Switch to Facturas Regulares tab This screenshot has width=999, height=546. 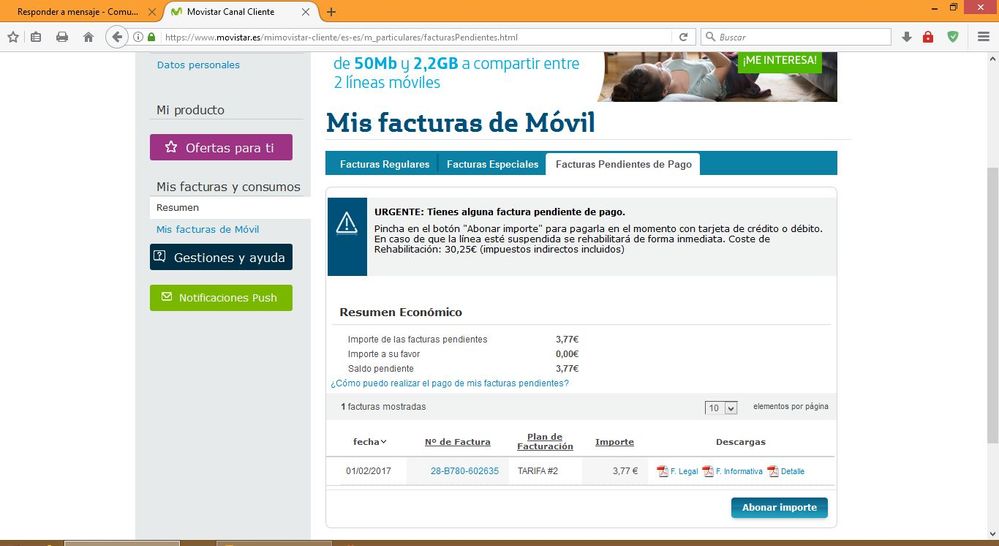(x=384, y=164)
